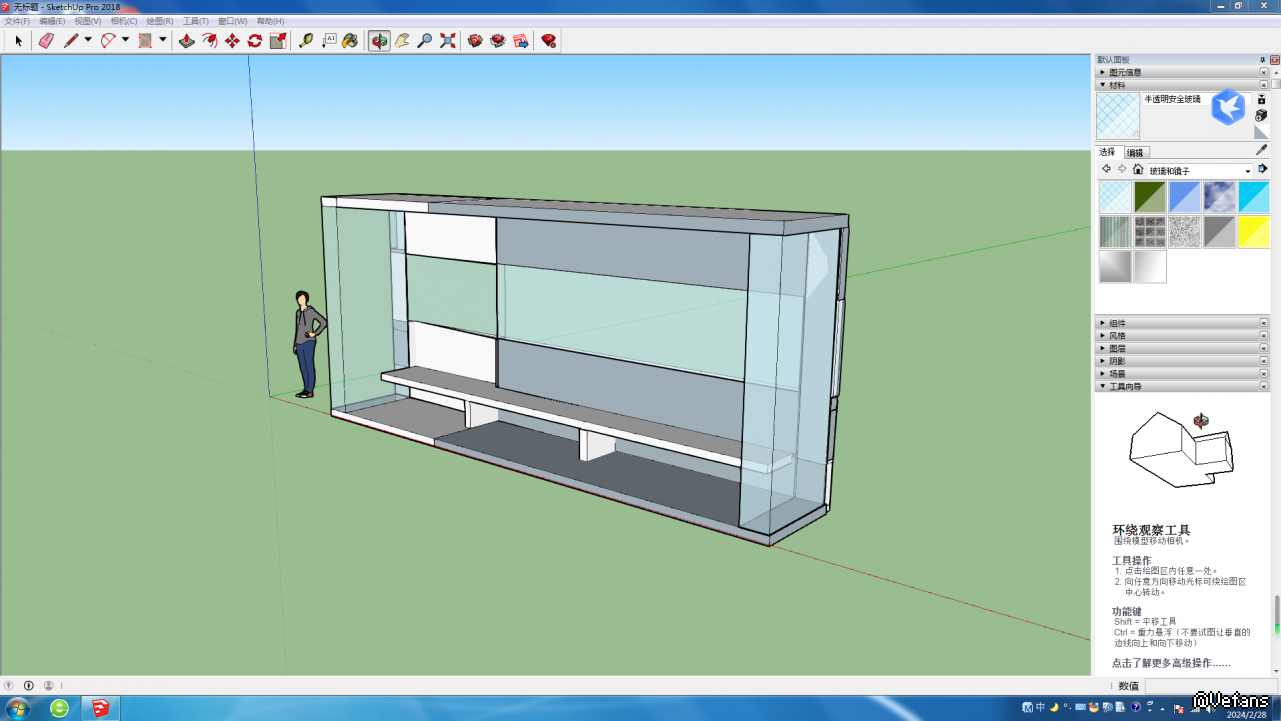
Task: Switch to the 编辑 tab in materials
Action: tap(1135, 153)
